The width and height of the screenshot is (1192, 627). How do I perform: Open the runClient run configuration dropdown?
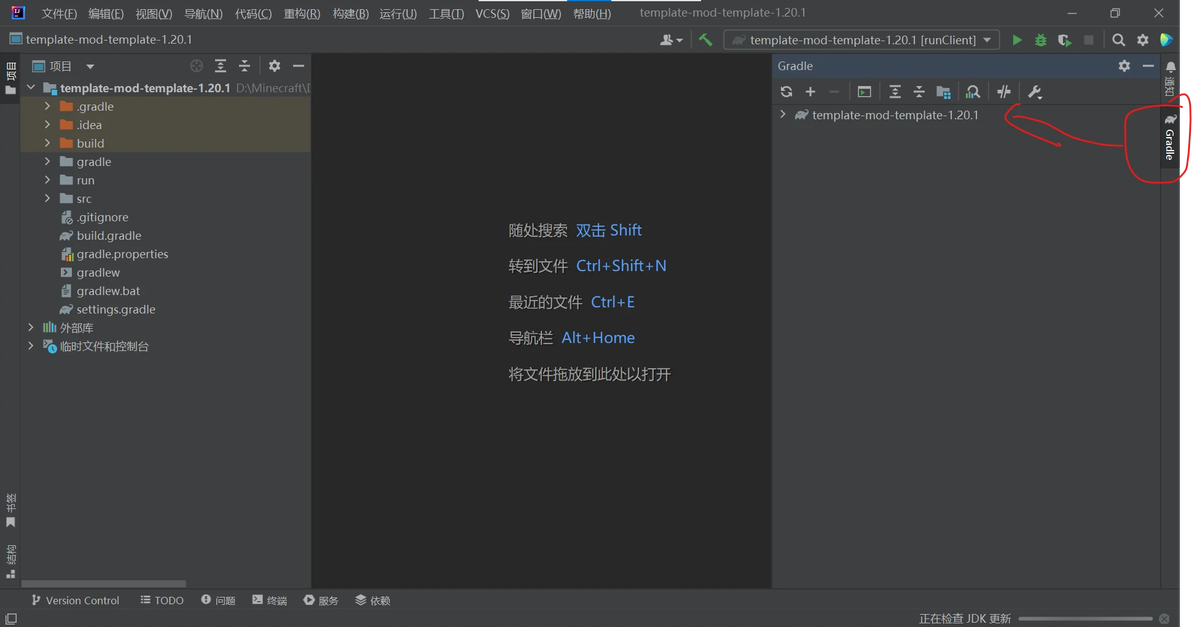coord(862,40)
